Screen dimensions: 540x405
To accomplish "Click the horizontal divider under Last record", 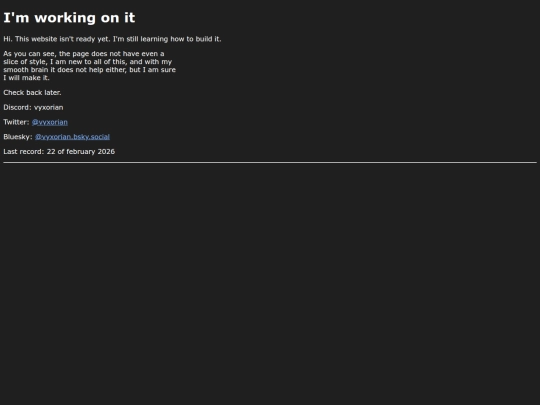I will click(270, 162).
